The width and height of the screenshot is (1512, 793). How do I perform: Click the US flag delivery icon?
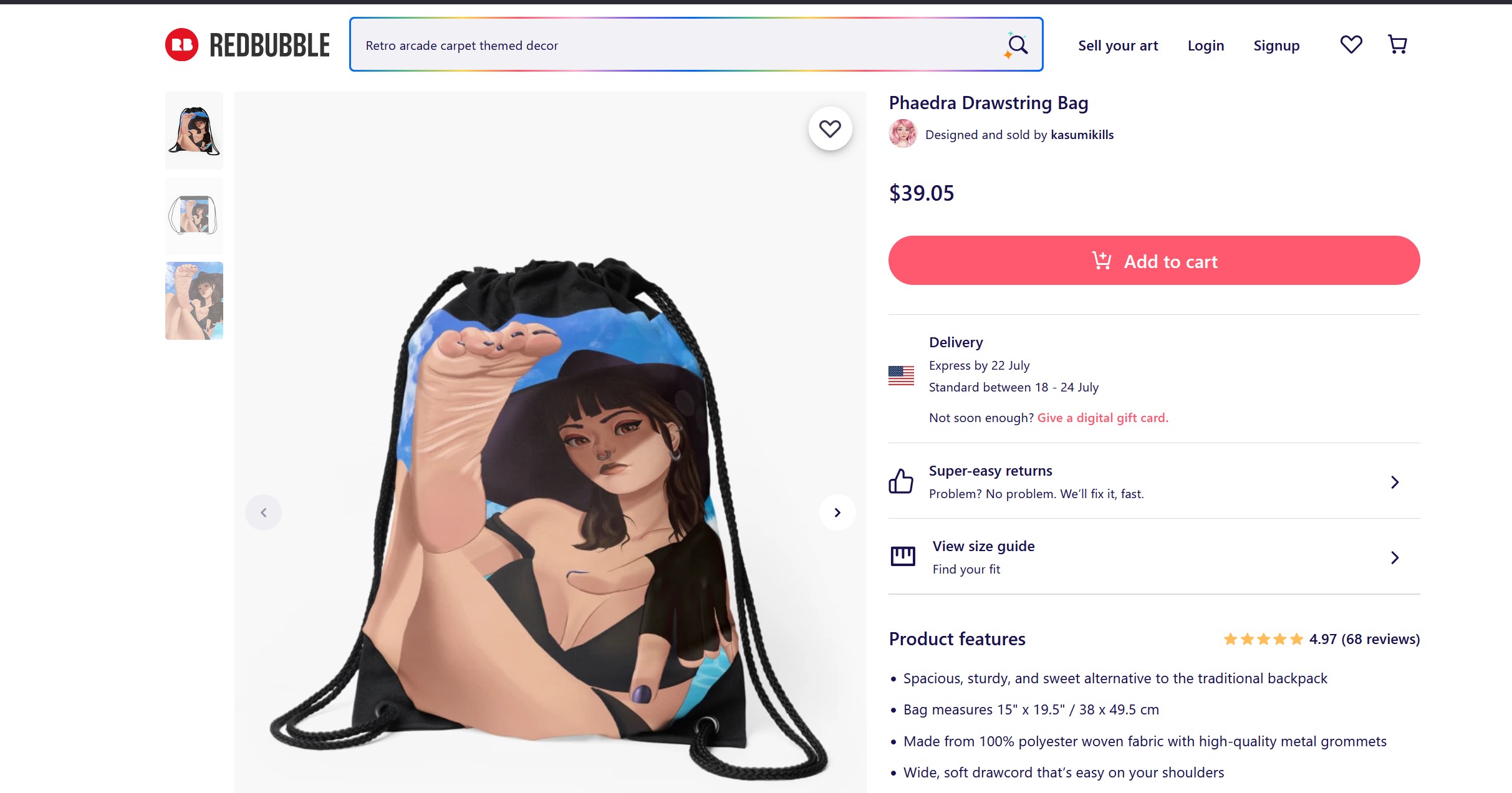[x=901, y=375]
